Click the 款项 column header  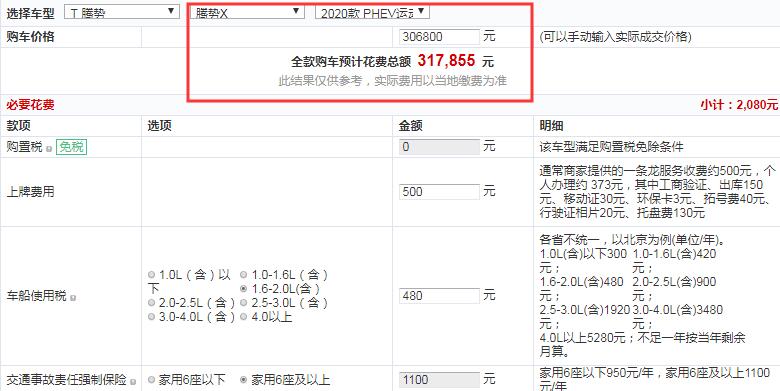click(18, 126)
